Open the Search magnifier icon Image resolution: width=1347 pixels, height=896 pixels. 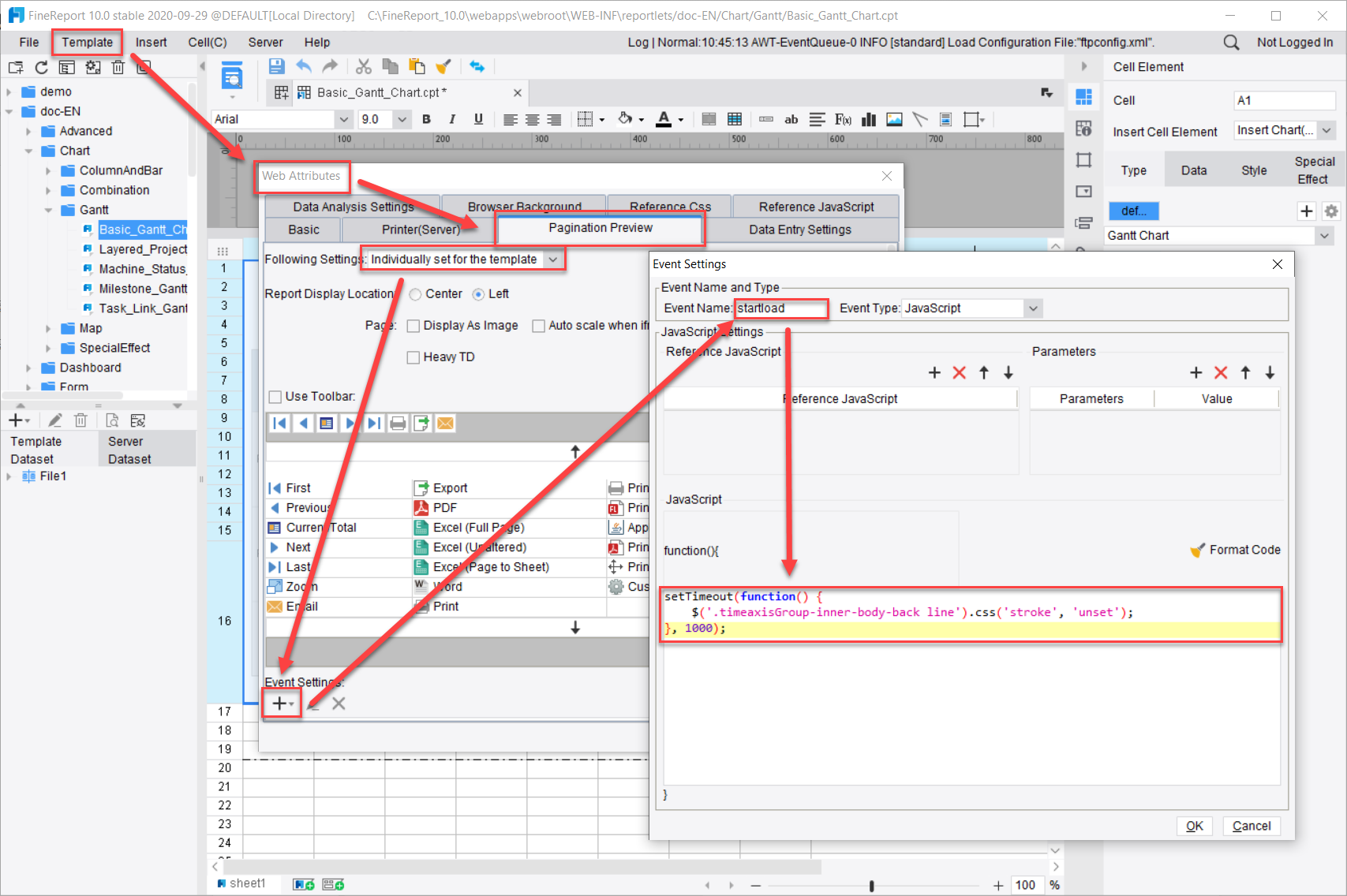click(1231, 43)
